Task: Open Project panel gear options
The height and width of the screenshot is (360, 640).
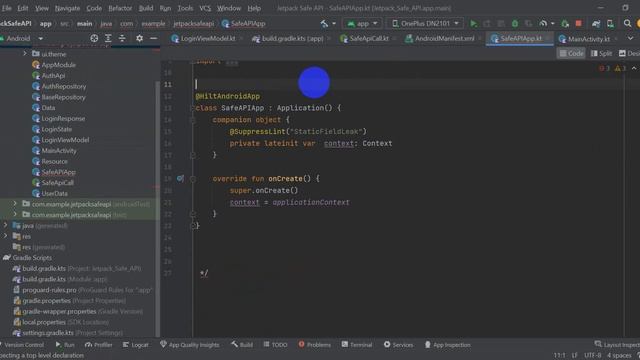Action: tap(140, 38)
